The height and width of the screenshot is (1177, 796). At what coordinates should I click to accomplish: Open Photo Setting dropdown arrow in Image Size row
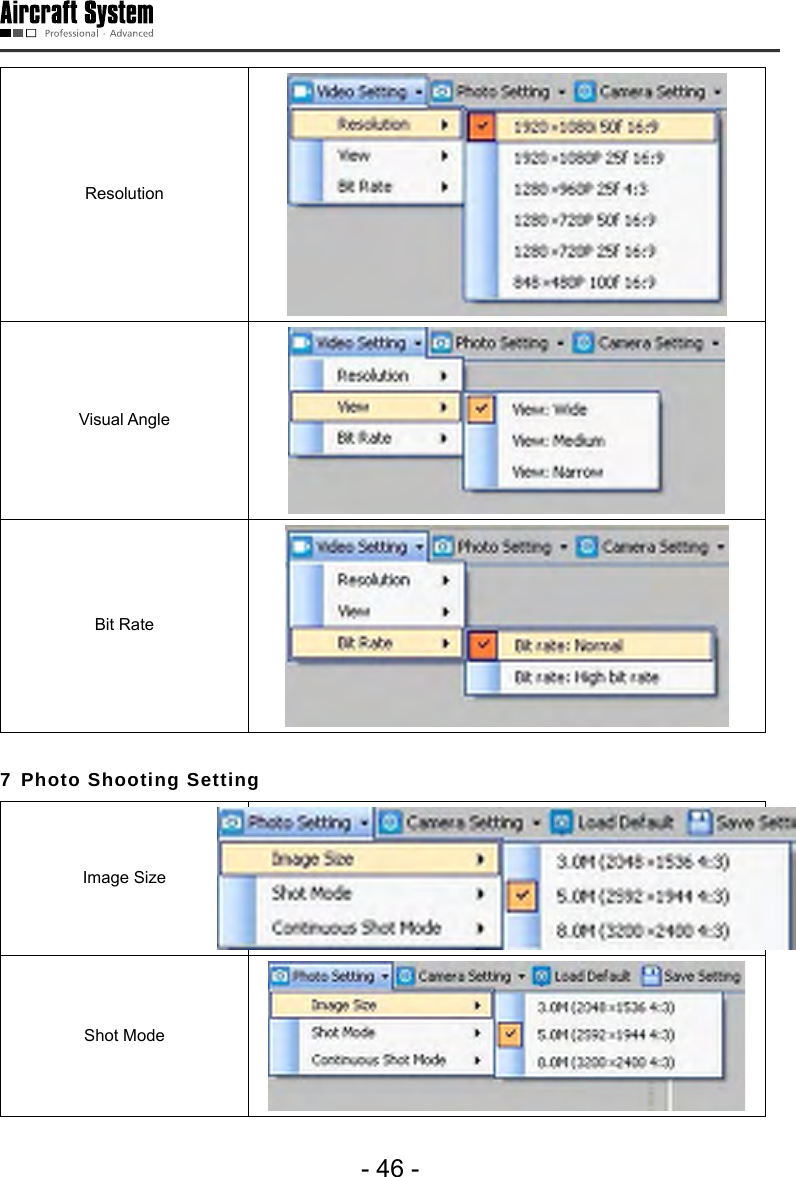[x=363, y=823]
